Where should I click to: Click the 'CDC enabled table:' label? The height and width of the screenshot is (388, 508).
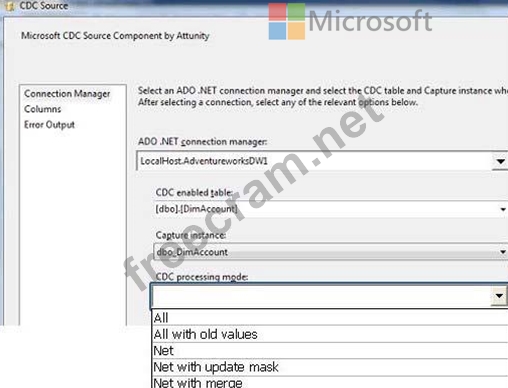[194, 192]
